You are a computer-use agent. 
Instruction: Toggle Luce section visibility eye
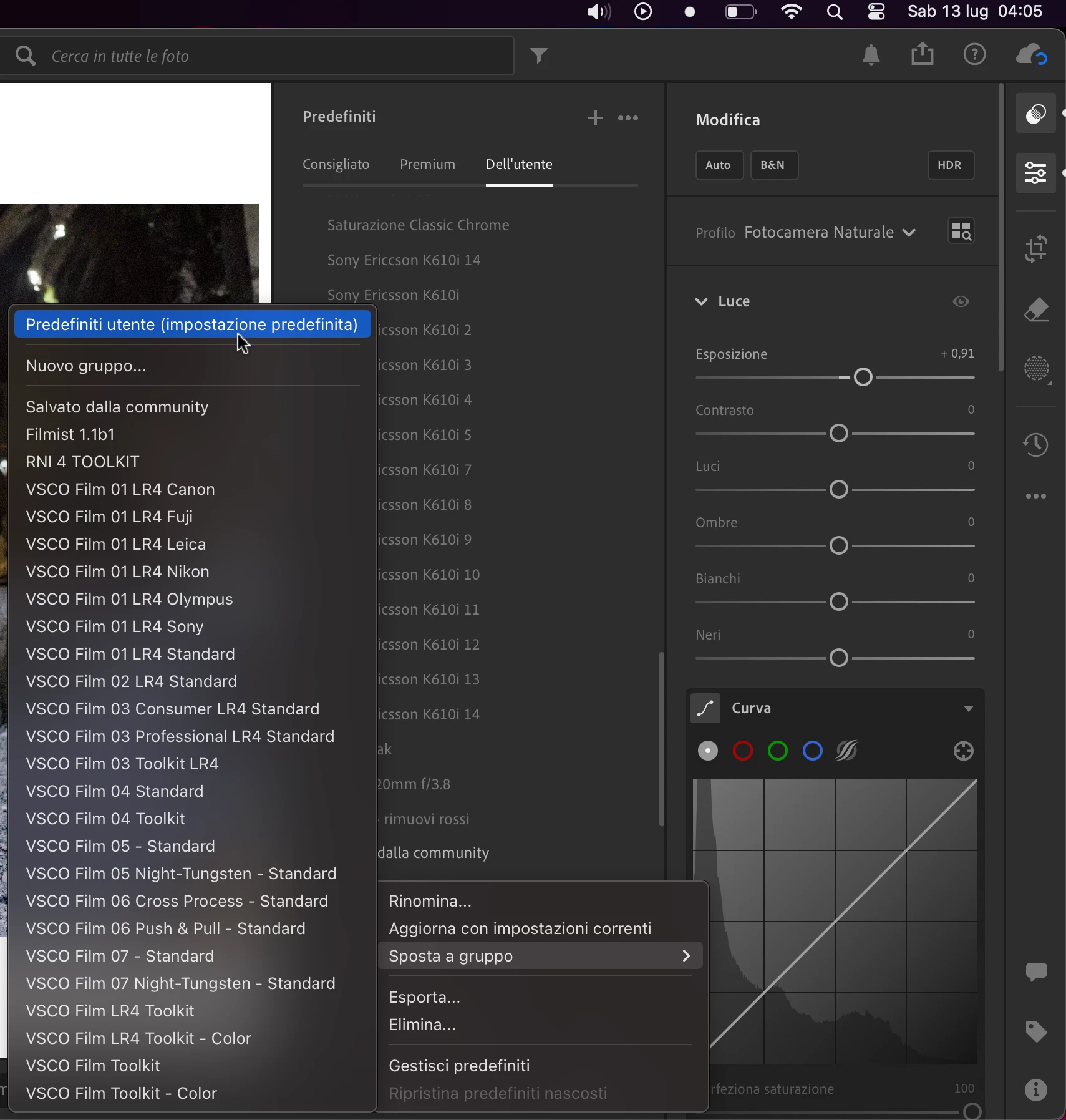point(961,302)
